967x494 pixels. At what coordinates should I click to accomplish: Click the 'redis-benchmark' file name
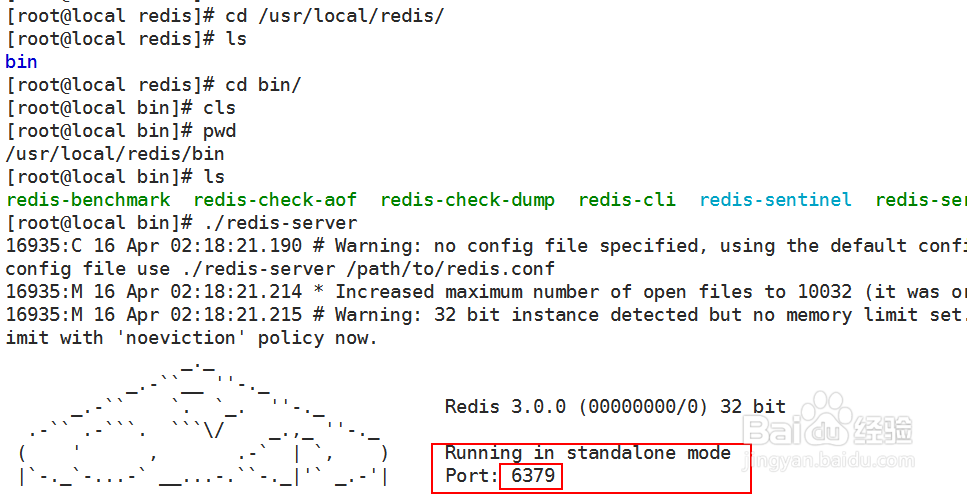click(88, 200)
